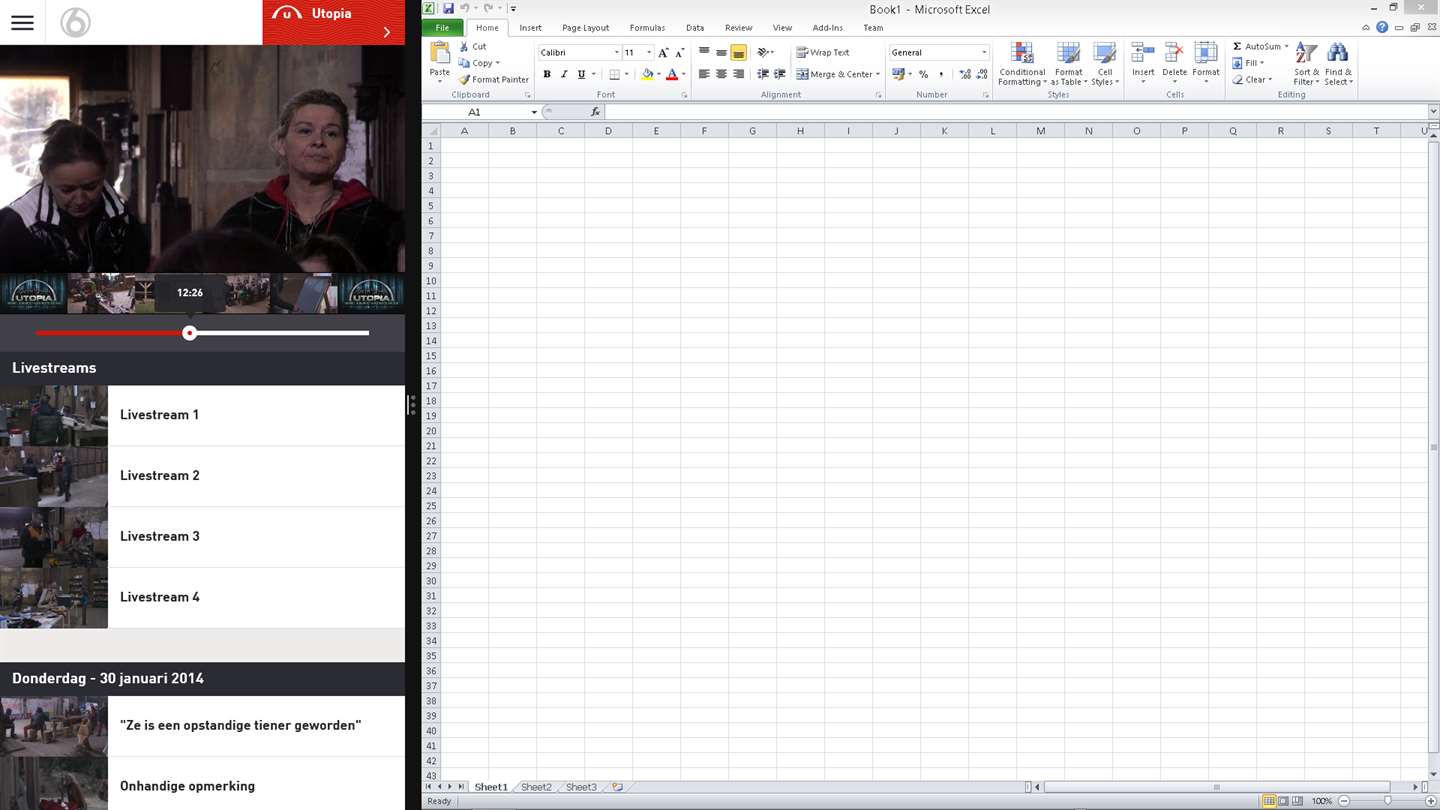Redo action in Excel Quick Access Toolbar
Screen dimensions: 1440x810
489,8
